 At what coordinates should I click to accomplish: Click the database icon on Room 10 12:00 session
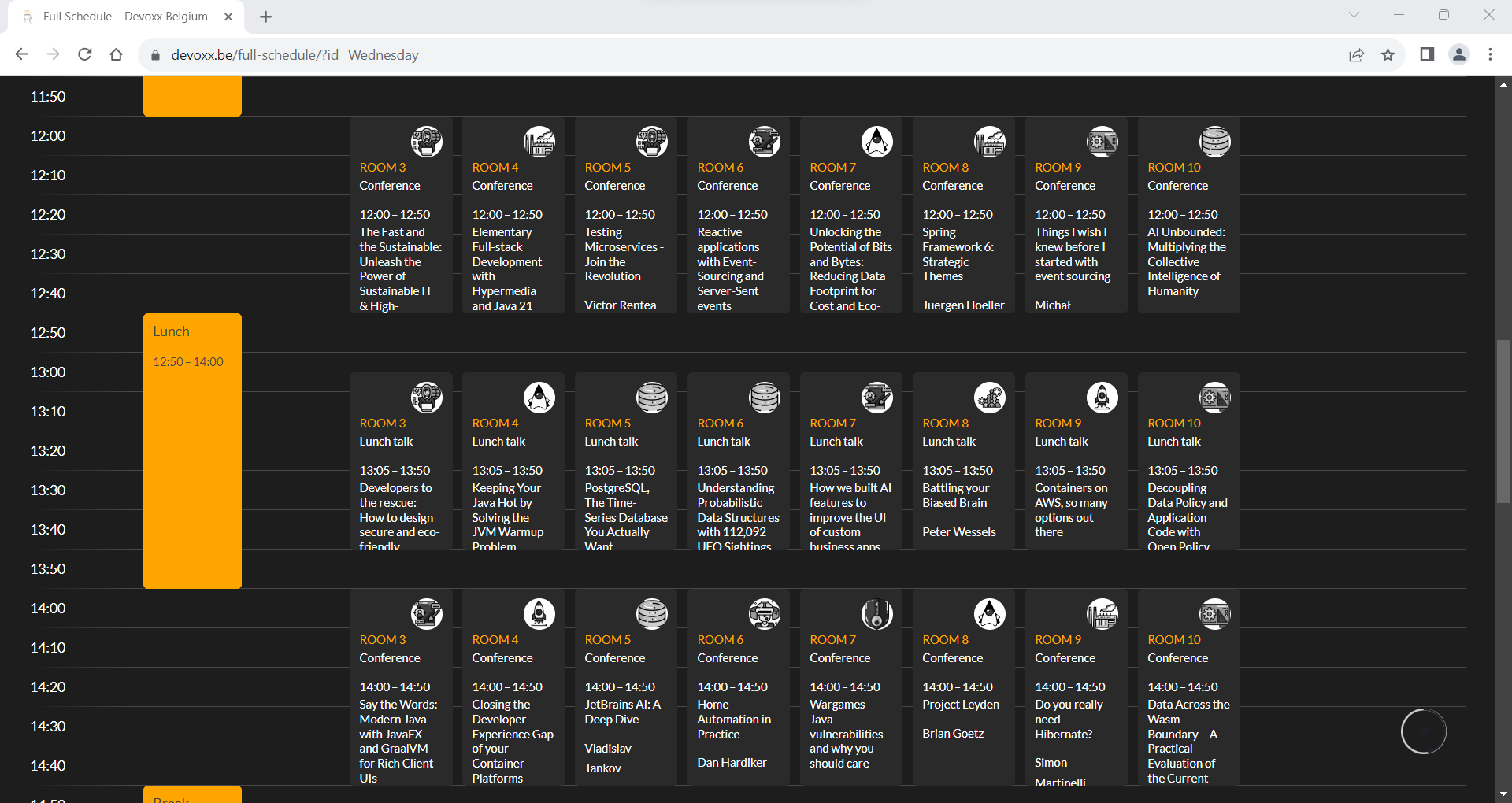click(x=1214, y=142)
